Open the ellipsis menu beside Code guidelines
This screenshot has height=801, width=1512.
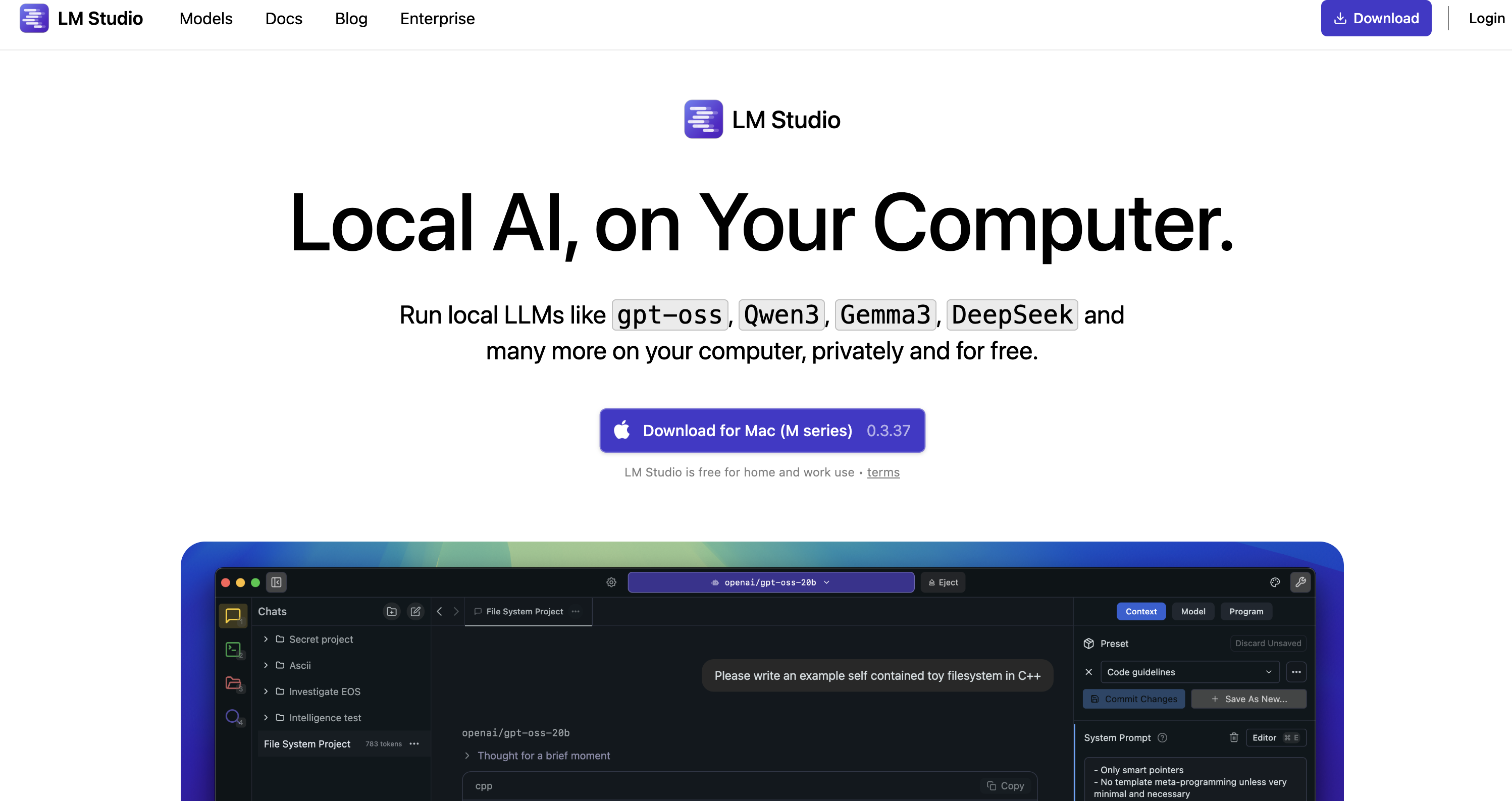[x=1296, y=672]
